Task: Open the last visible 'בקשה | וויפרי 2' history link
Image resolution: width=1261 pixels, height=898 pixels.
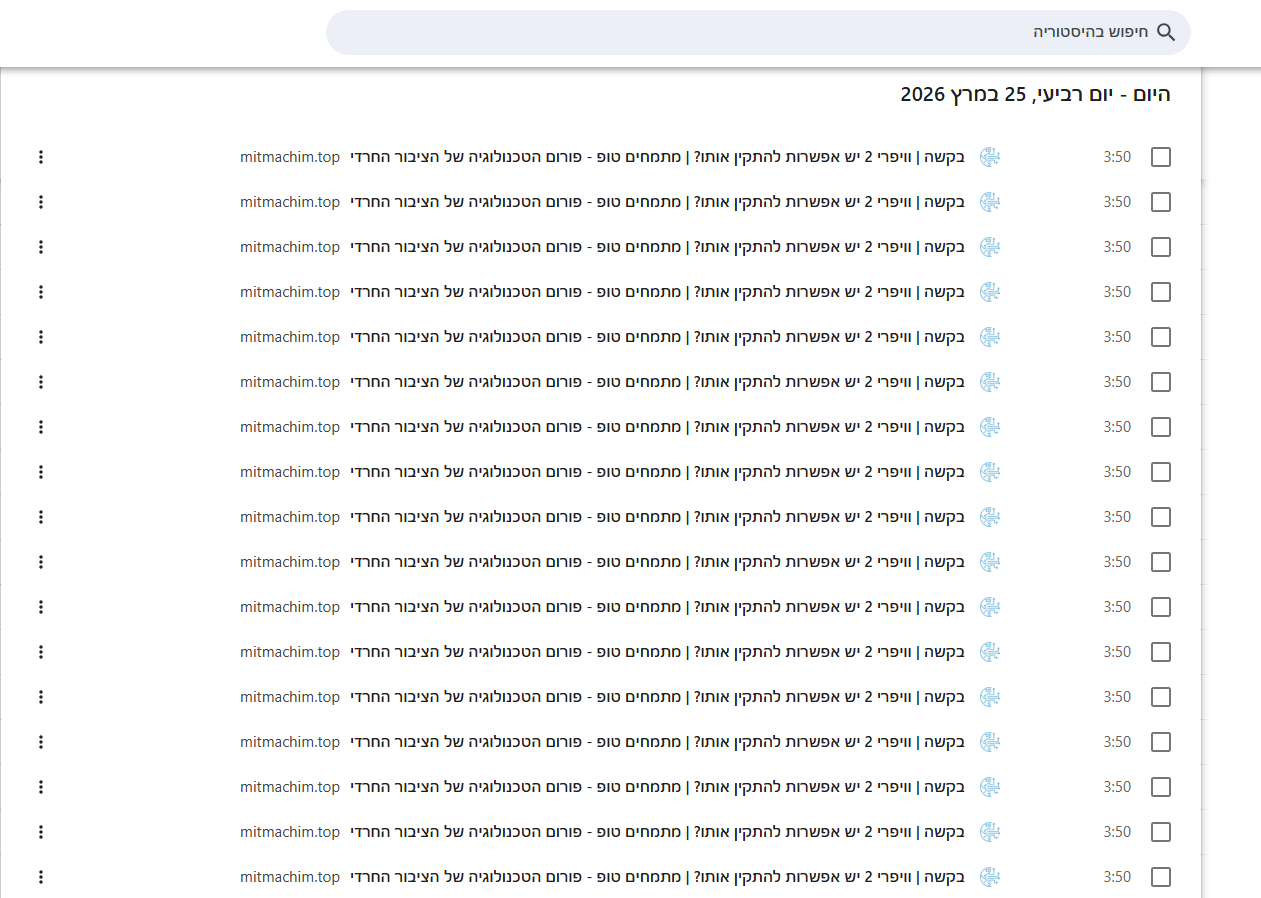Action: pos(657,877)
